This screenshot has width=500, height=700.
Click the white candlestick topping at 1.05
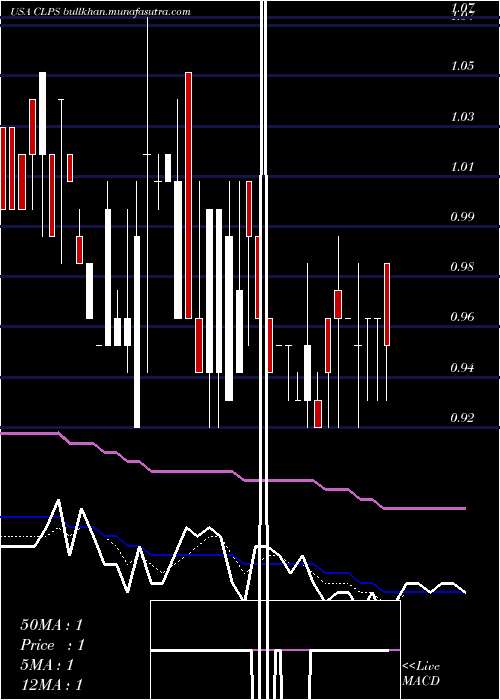(42, 113)
